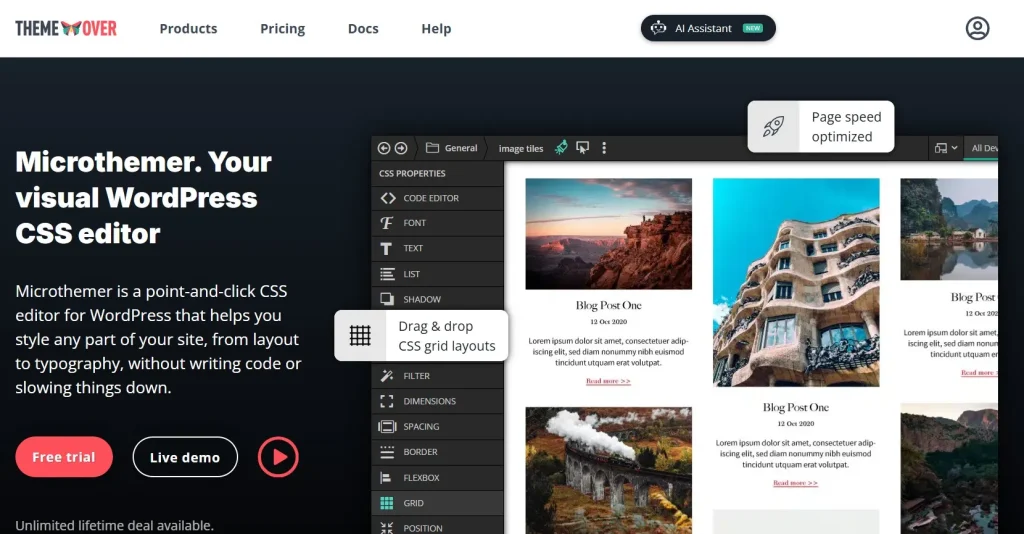Open the canyon sunset blog thumbnail
The image size is (1024, 534).
[x=609, y=234]
